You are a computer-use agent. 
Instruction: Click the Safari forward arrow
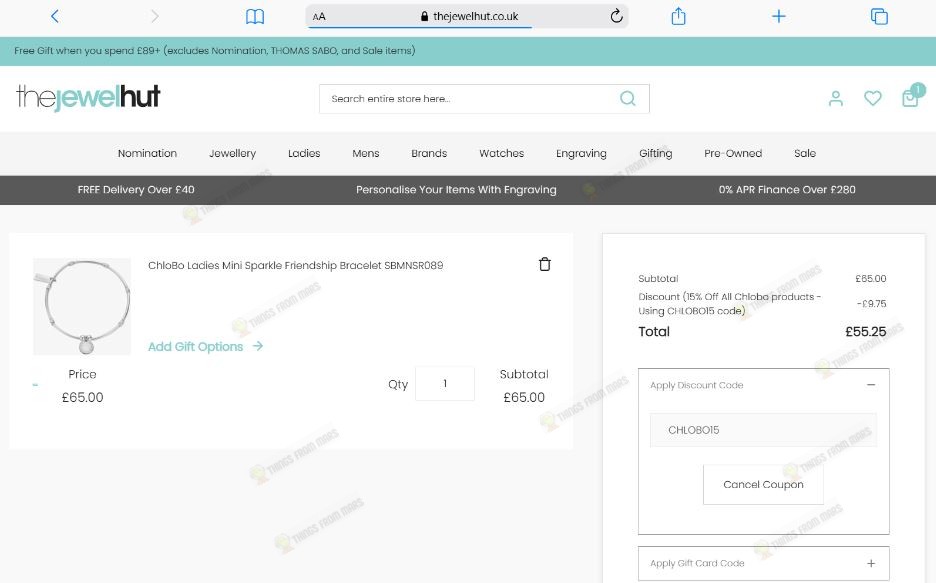tap(155, 16)
